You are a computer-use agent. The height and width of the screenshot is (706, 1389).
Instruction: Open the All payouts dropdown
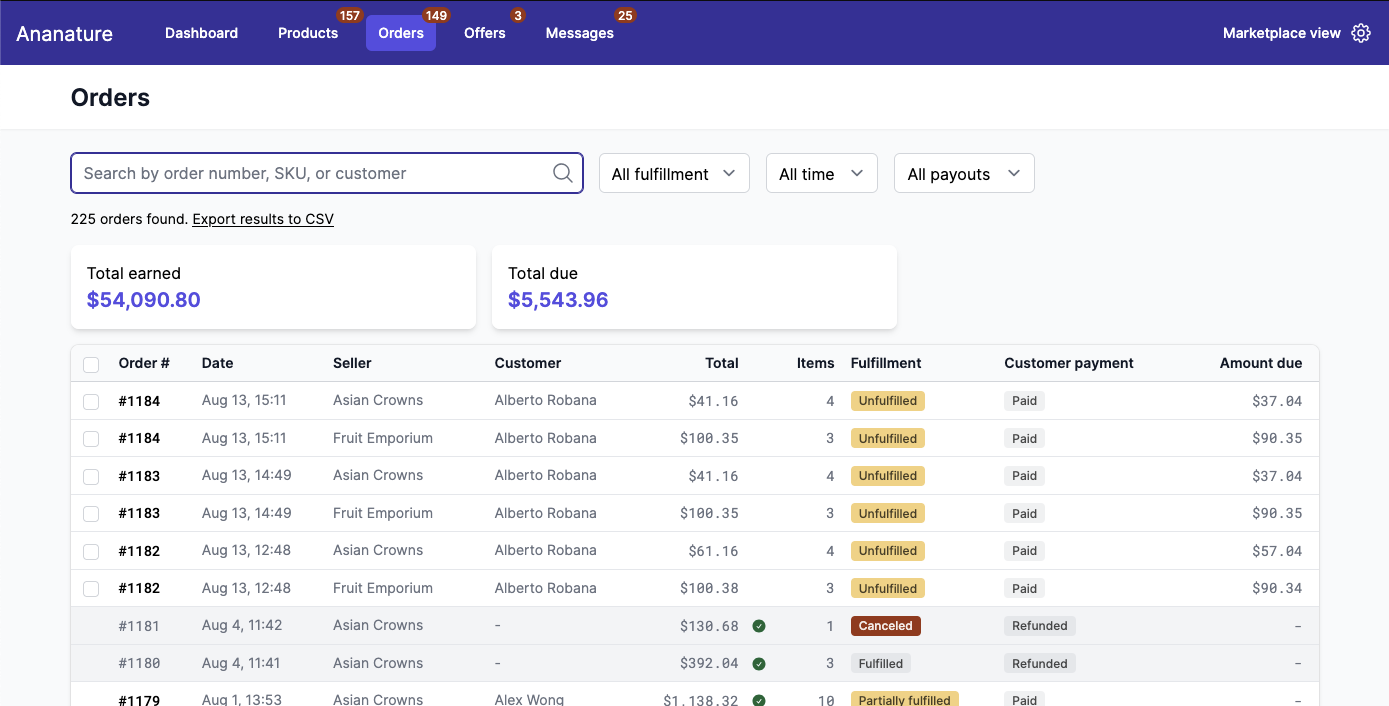963,173
